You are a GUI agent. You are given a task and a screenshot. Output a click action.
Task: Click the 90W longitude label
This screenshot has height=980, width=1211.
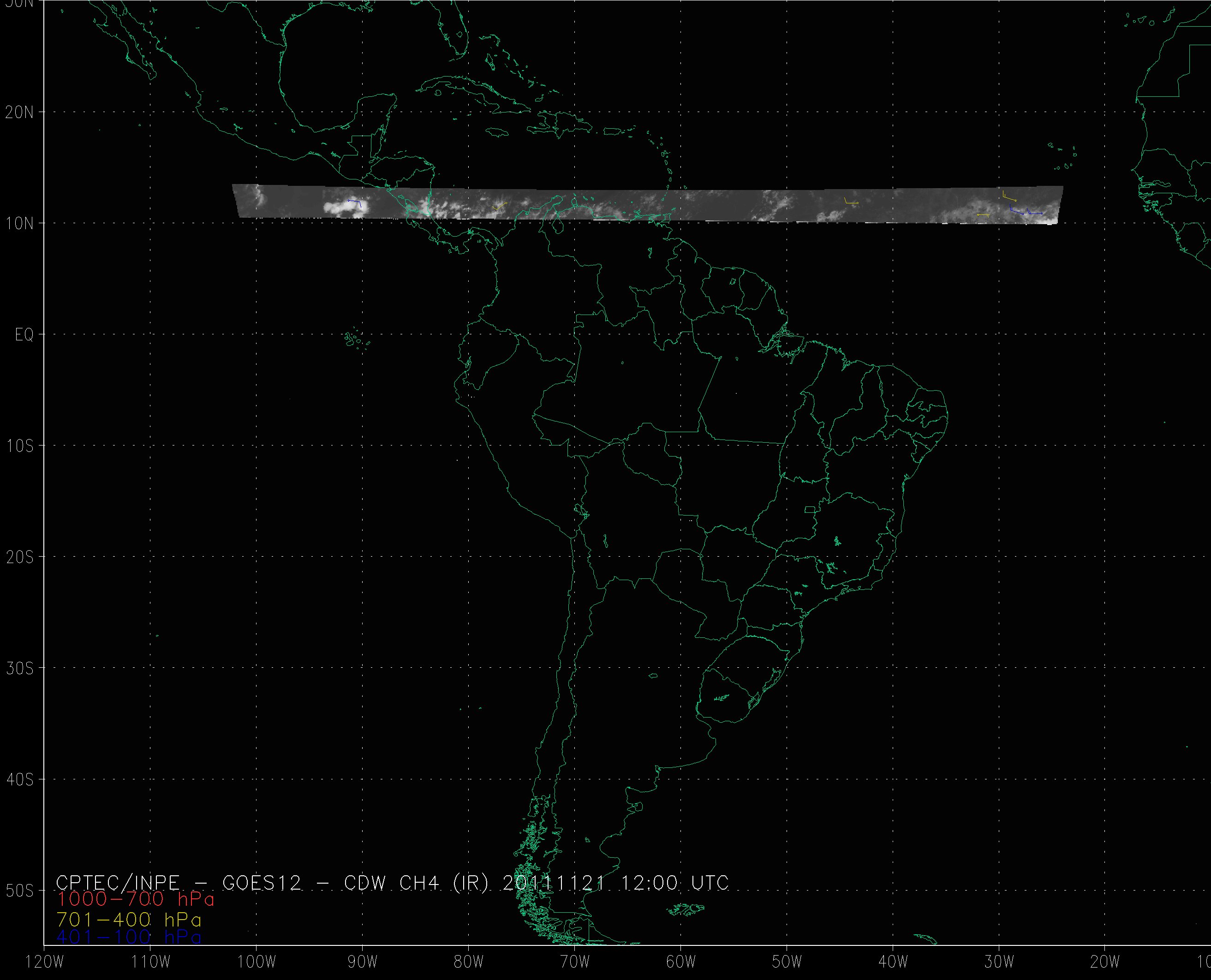(363, 962)
